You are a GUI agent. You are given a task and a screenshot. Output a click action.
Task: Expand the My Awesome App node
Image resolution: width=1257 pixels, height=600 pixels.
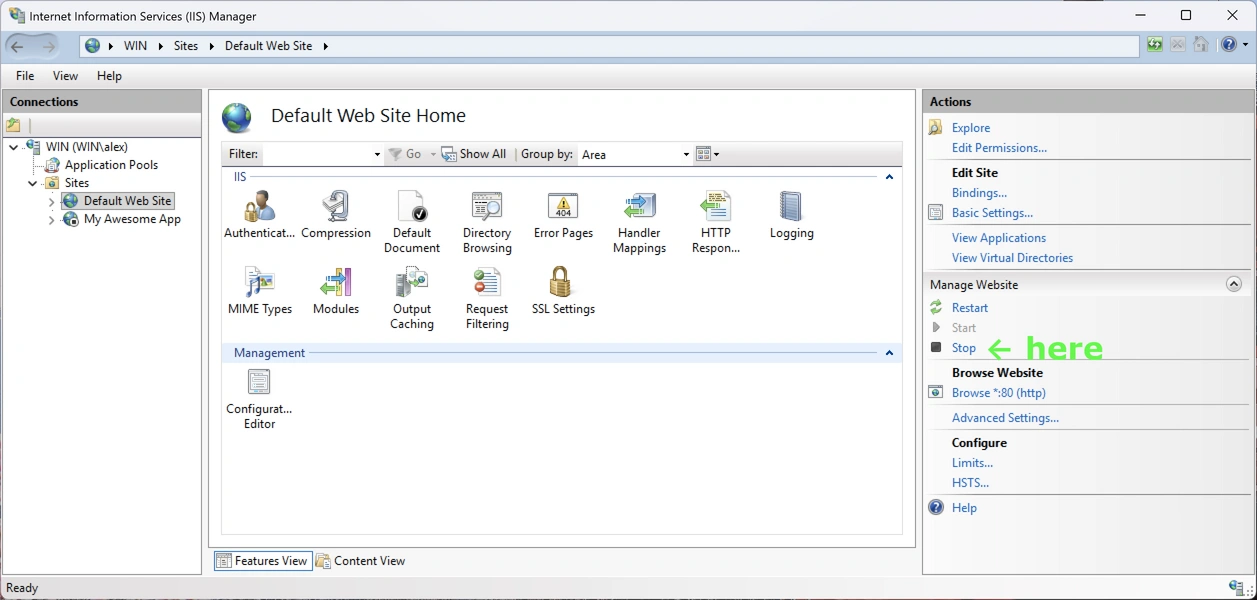(52, 219)
